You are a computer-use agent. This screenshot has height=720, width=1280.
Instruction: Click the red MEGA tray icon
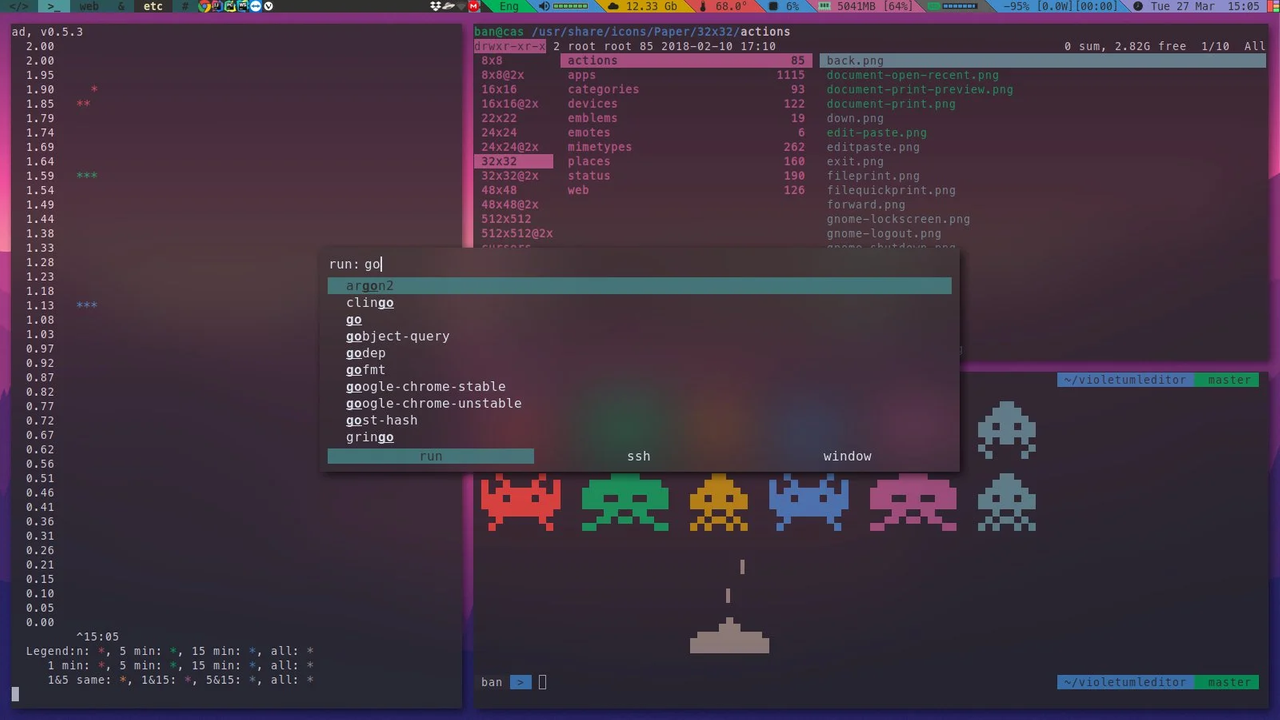(x=474, y=6)
